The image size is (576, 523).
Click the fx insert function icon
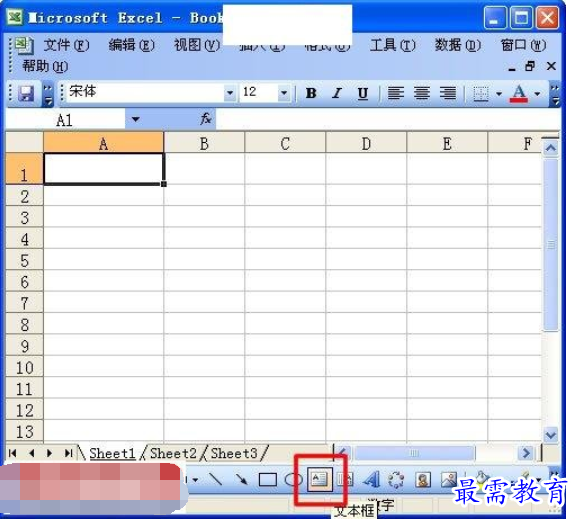click(205, 119)
